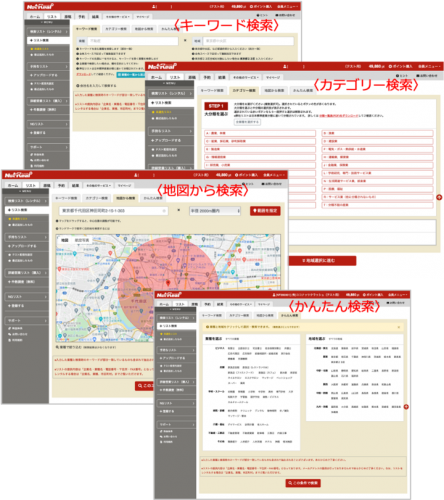Go to マイページ tab in map window

click(x=124, y=185)
